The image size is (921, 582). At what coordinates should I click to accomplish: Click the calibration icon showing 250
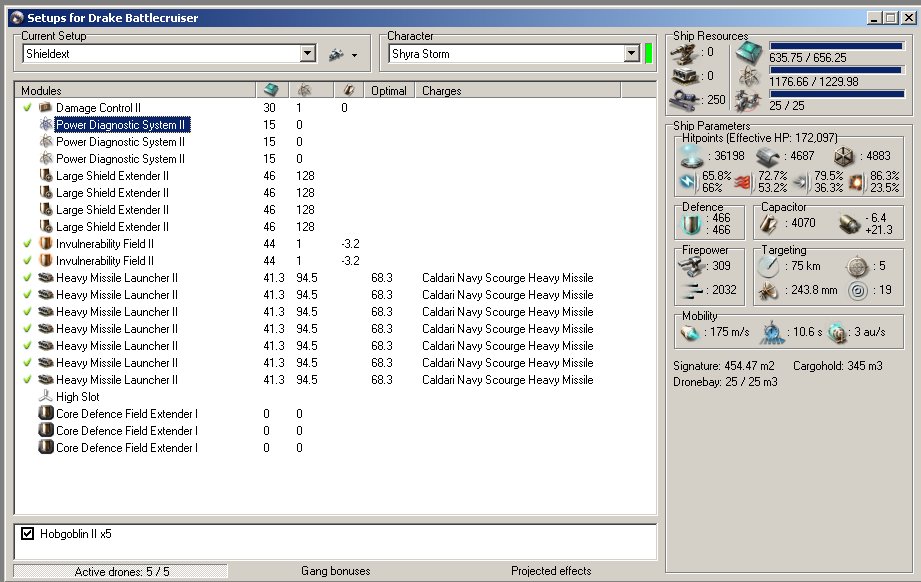tap(684, 99)
